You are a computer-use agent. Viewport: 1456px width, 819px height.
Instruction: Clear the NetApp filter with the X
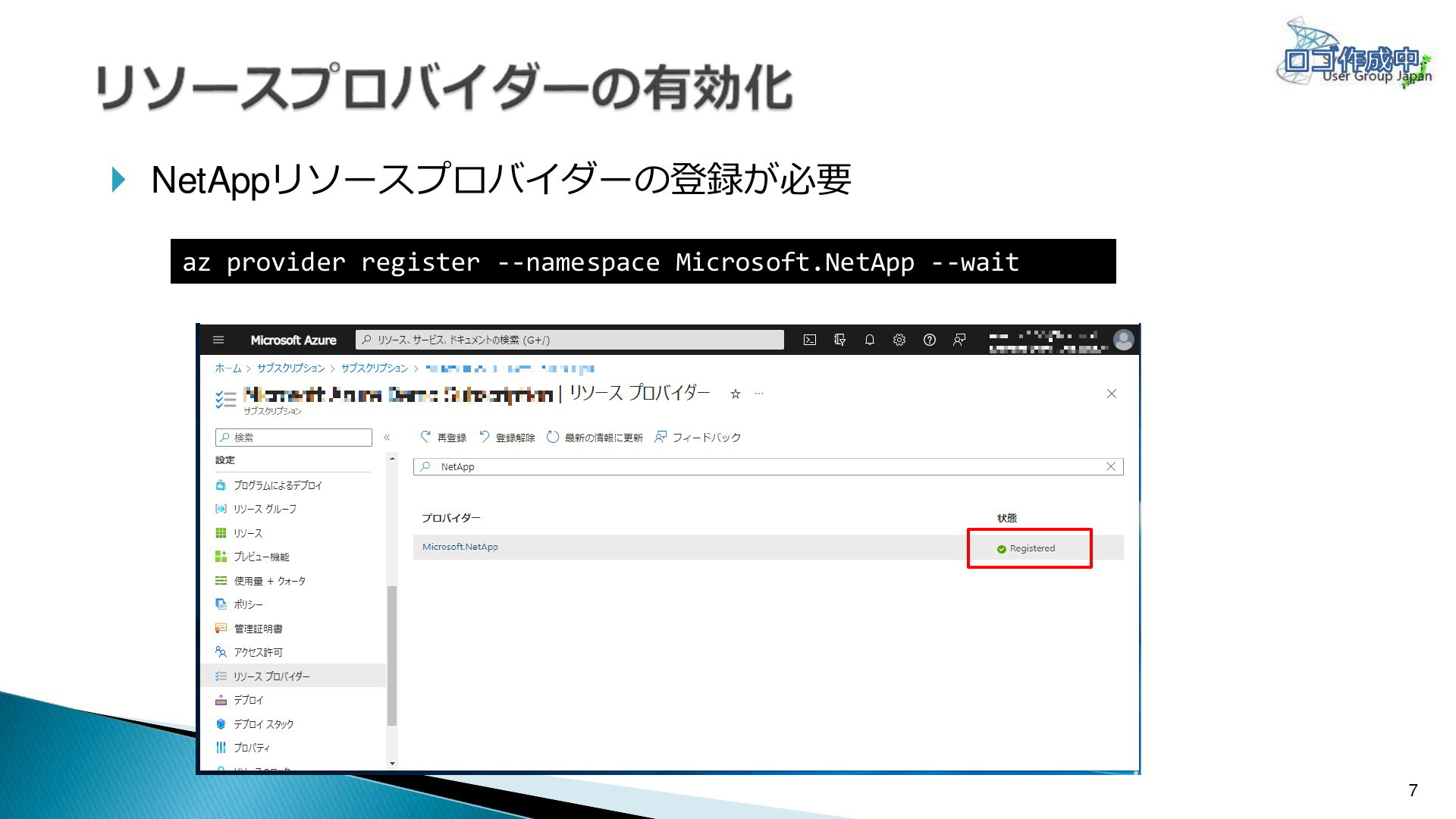(x=1111, y=466)
